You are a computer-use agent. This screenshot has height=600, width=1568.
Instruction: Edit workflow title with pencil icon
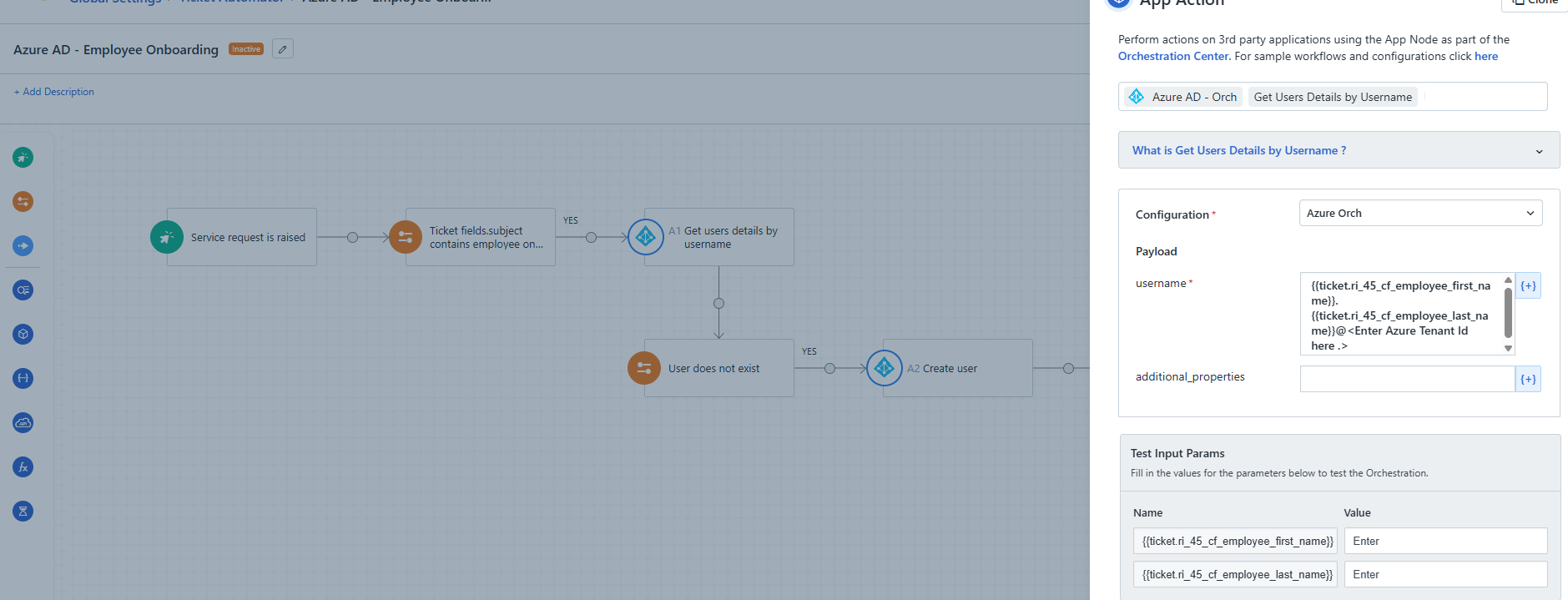tap(283, 49)
